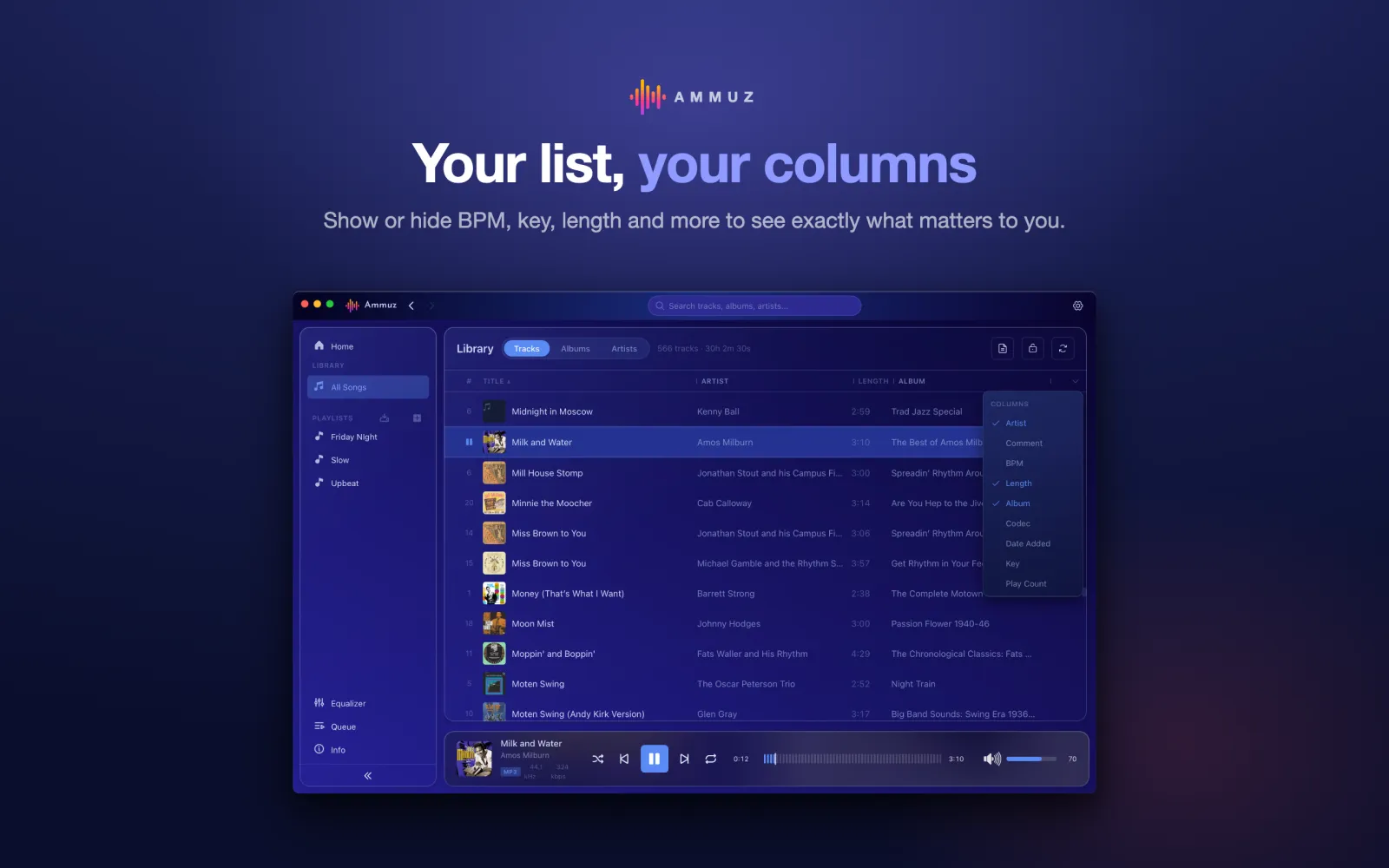
Task: Toggle repeat mode
Action: coord(711,759)
